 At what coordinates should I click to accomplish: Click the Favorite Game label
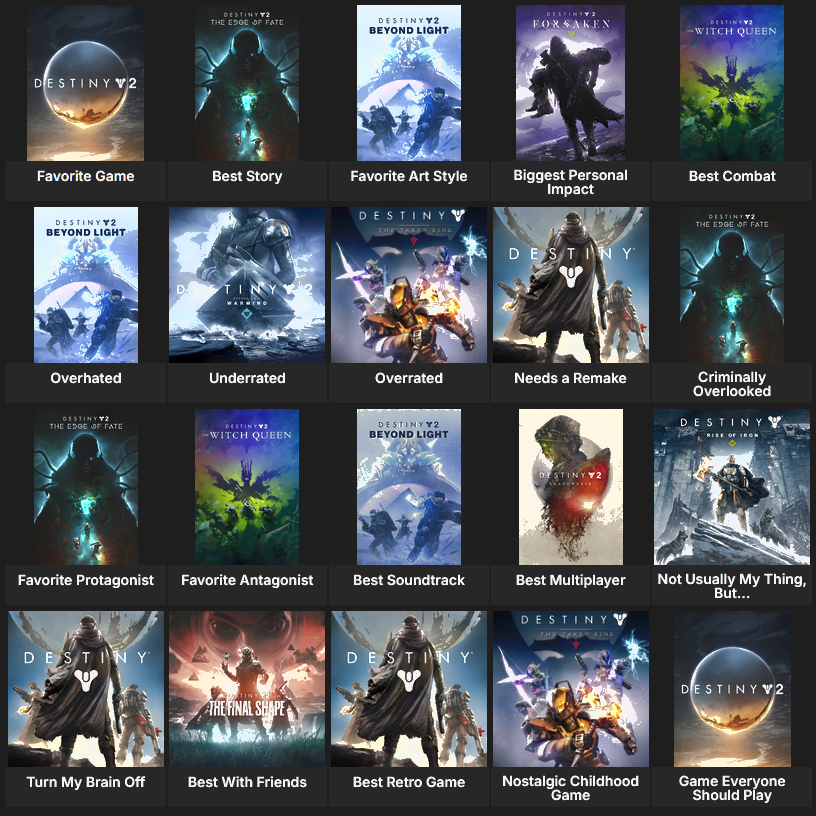point(86,176)
